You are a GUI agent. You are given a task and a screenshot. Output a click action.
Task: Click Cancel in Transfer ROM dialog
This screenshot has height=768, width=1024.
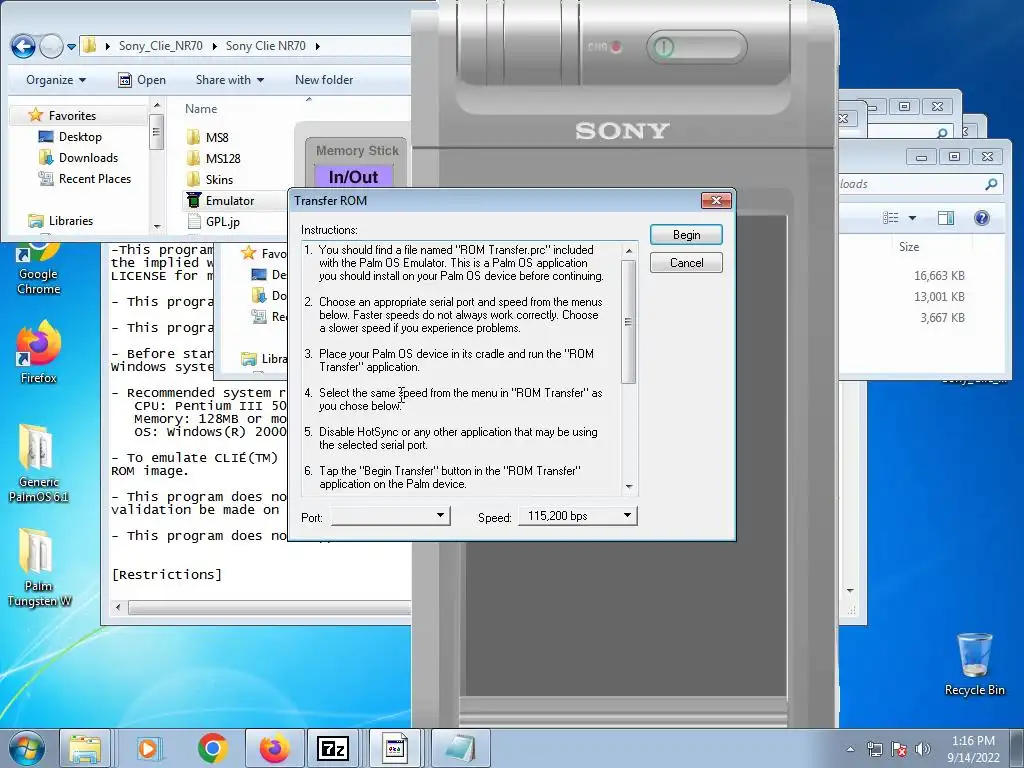tap(686, 263)
